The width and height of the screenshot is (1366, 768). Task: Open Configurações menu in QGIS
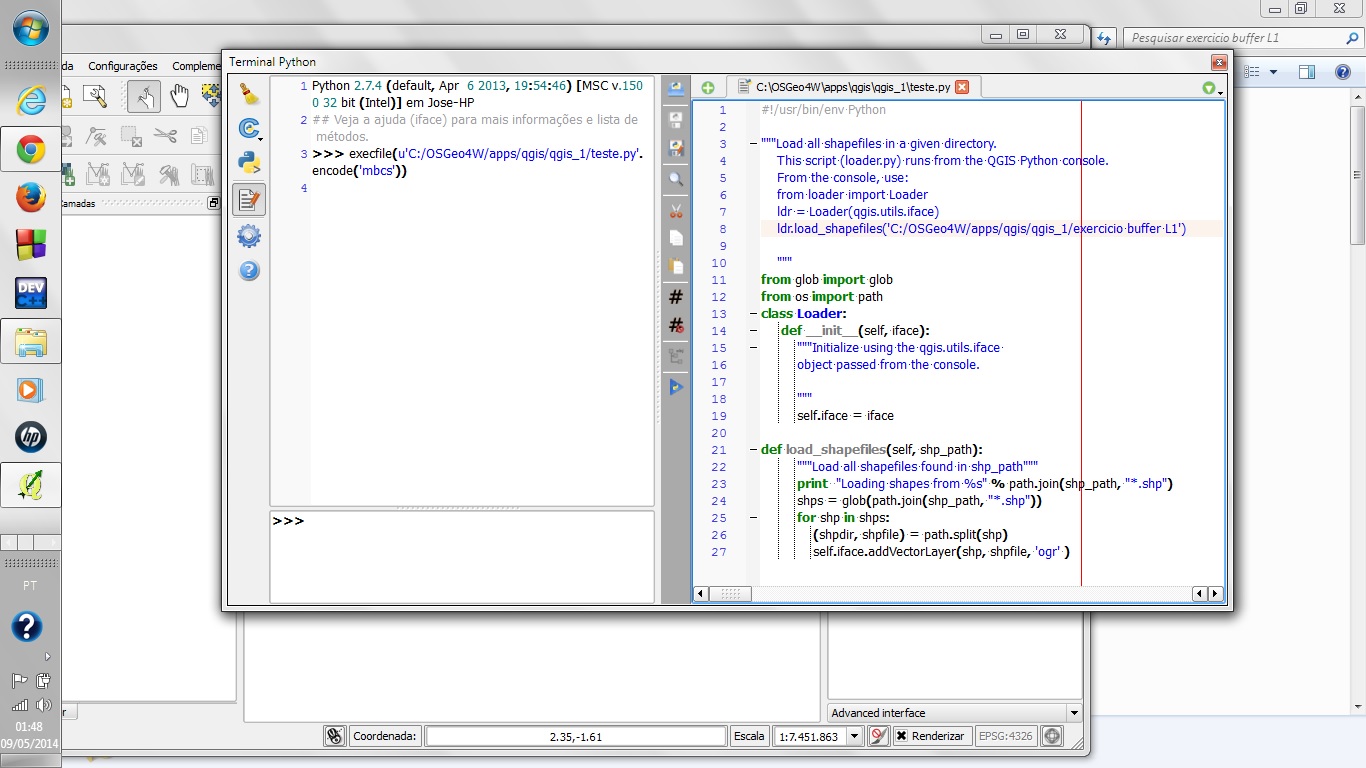(x=123, y=66)
